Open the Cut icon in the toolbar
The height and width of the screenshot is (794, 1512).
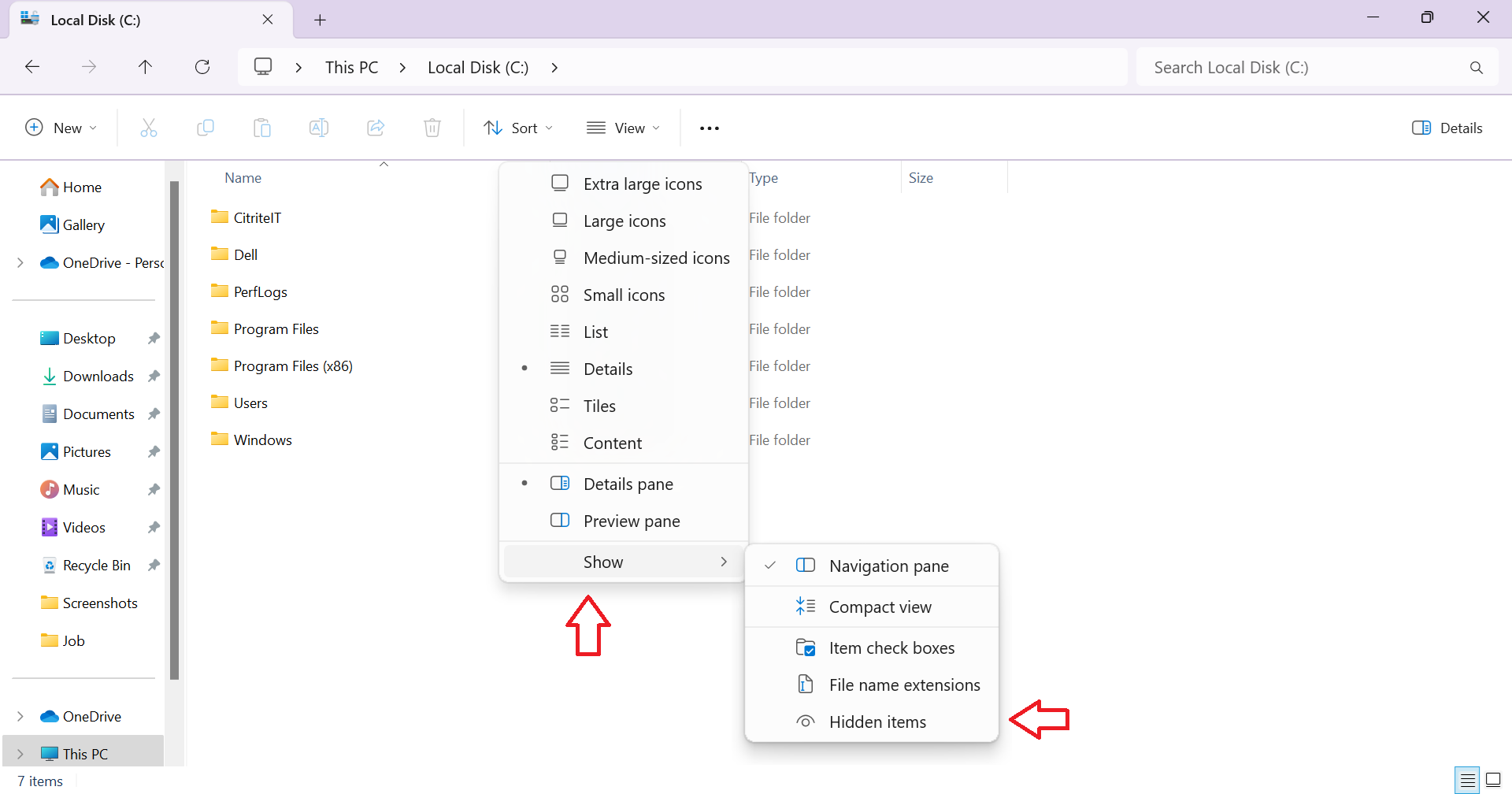tap(149, 128)
